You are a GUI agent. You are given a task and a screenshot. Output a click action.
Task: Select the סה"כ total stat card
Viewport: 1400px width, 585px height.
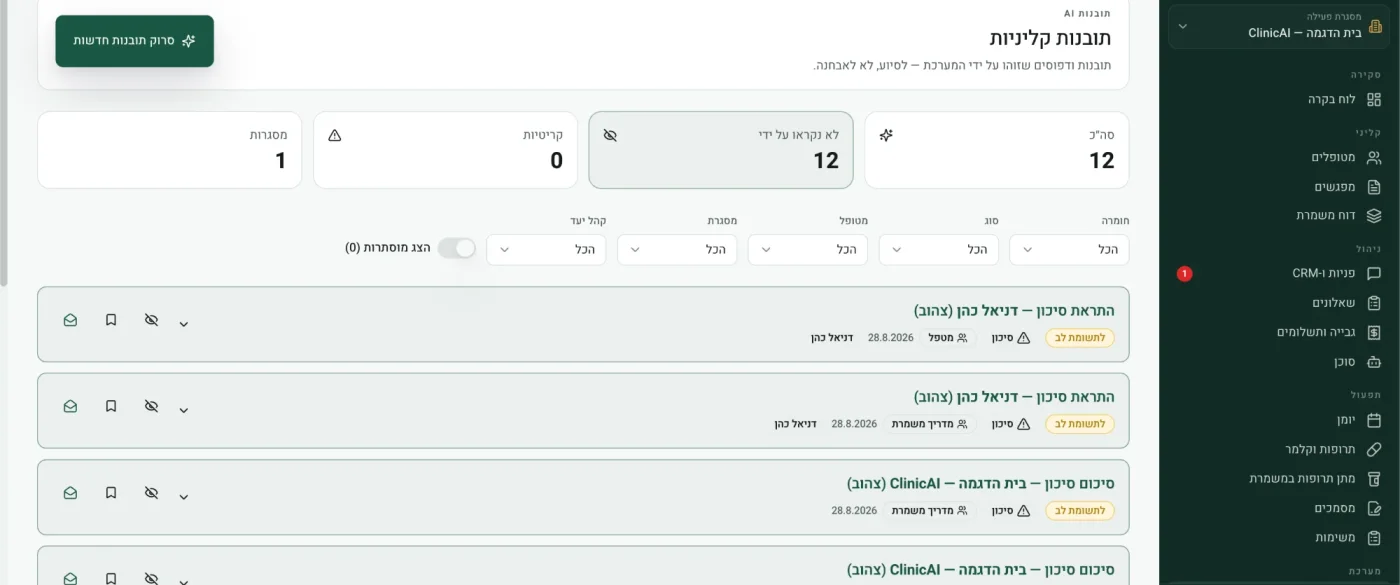tap(996, 150)
